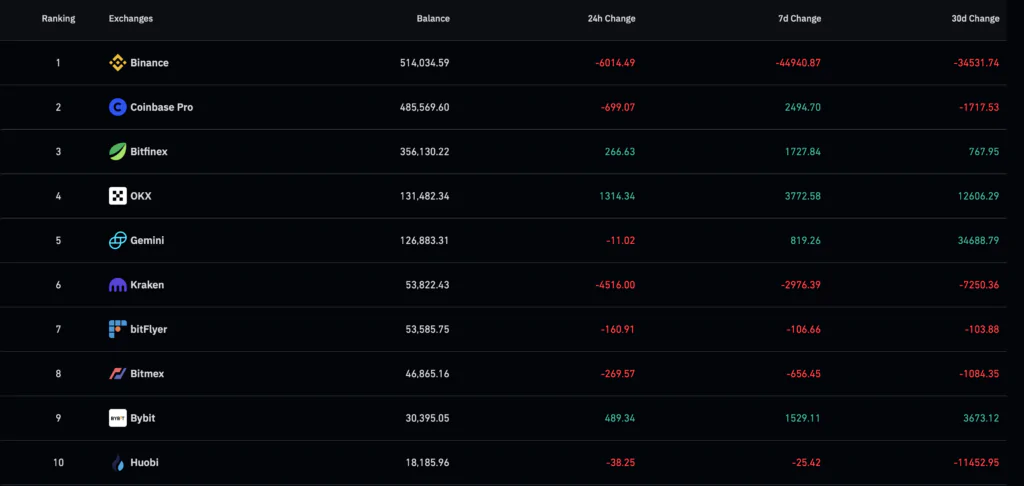Sort by the Balance column header
Viewport: 1024px width, 486px height.
click(x=433, y=19)
